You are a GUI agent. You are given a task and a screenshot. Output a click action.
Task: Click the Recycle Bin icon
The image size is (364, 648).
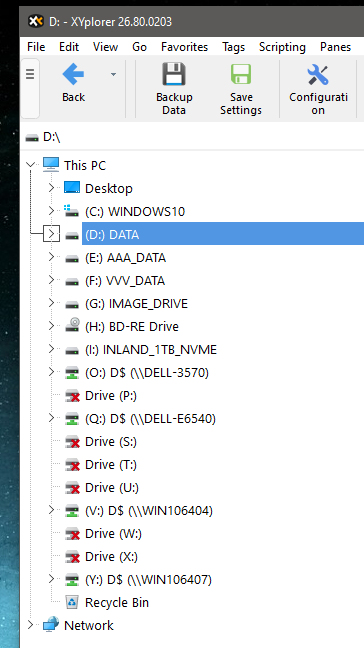(72, 602)
